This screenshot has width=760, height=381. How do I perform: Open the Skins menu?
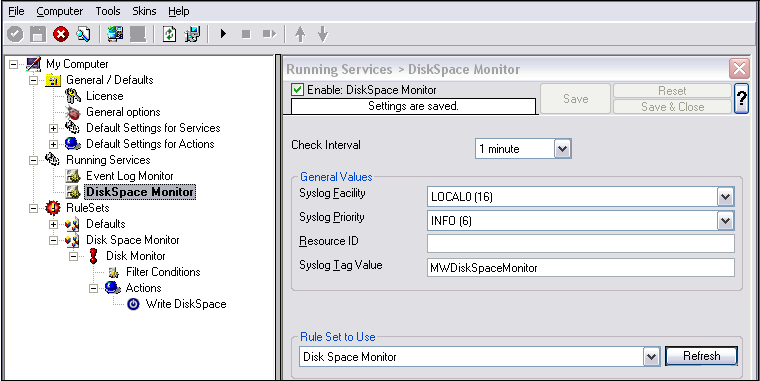(144, 11)
